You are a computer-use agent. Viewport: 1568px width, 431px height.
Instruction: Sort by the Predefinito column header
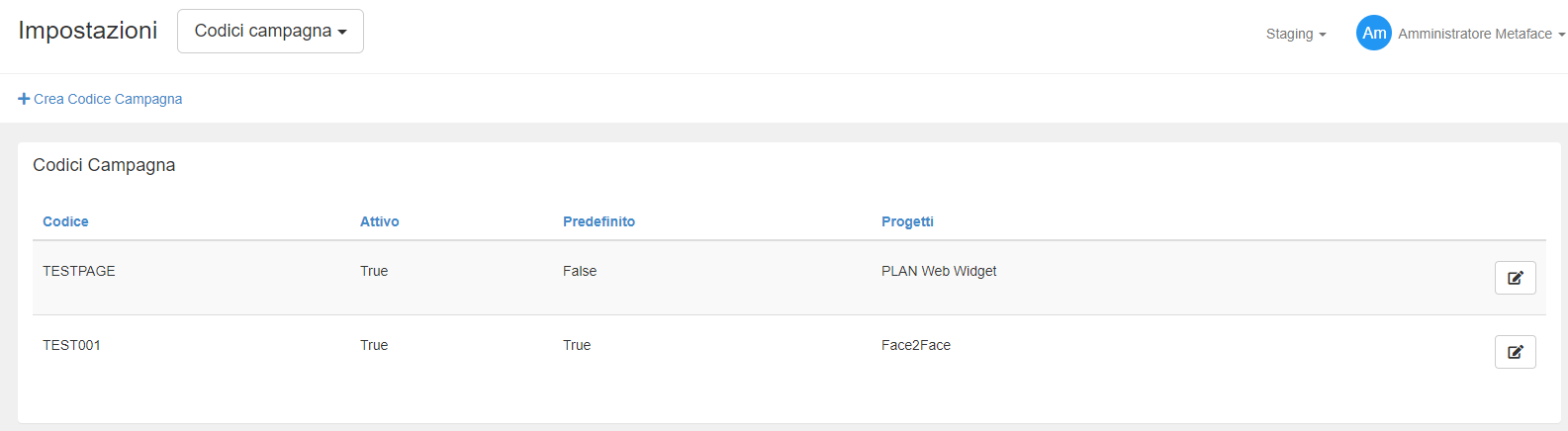coord(599,221)
